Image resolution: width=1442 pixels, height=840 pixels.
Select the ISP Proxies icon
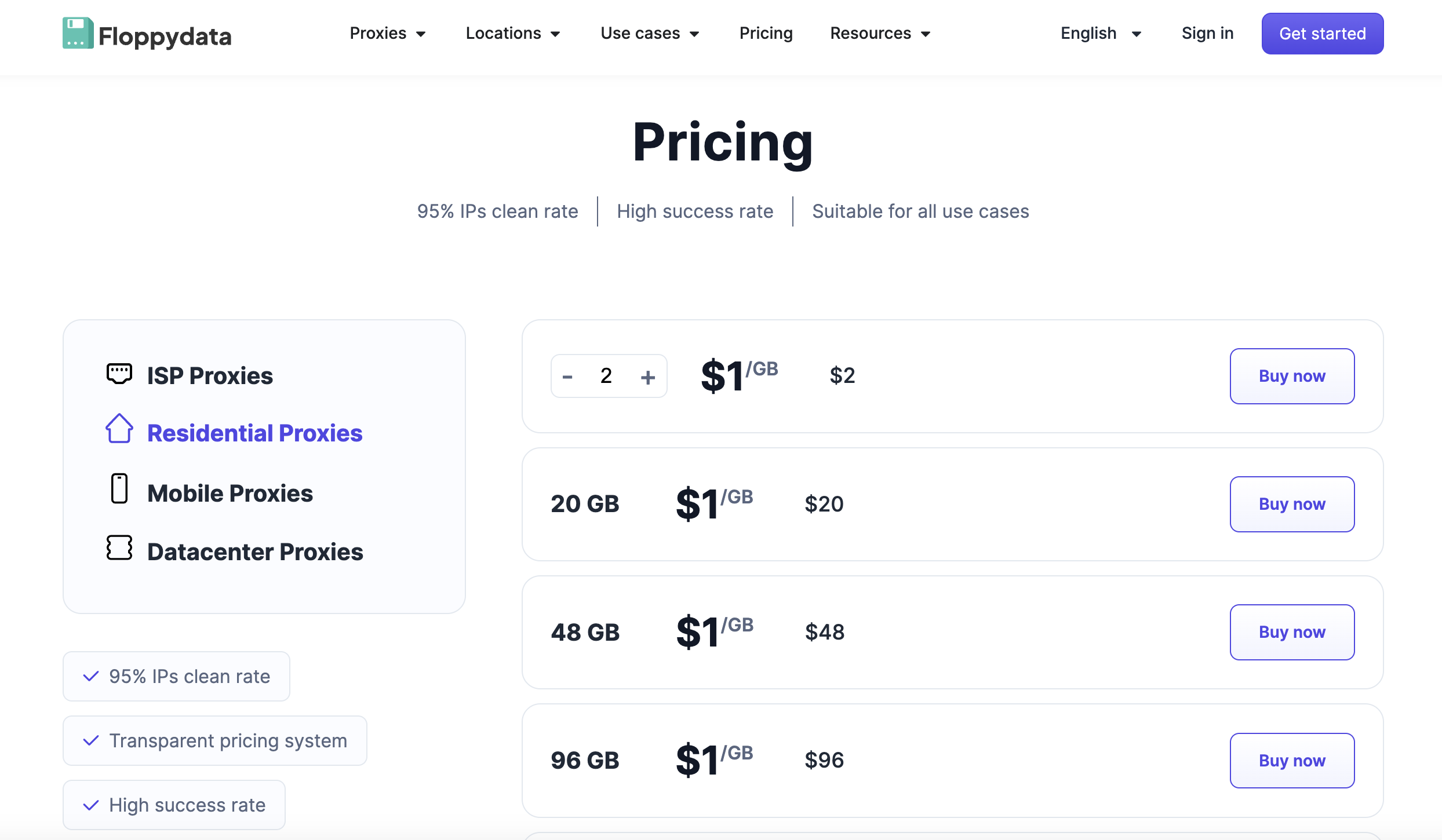(119, 373)
